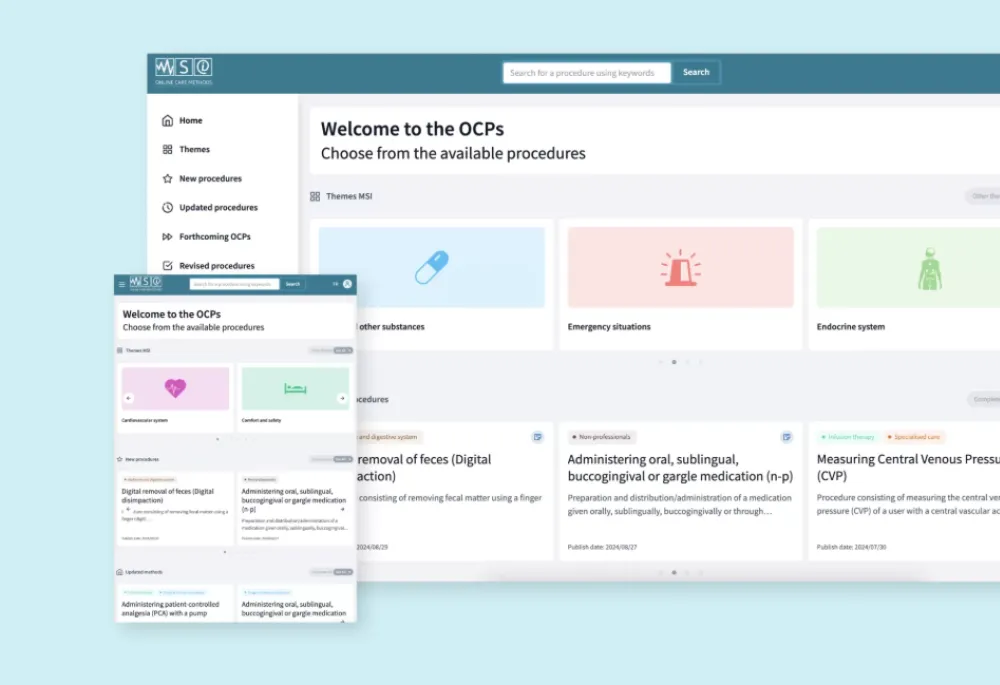The height and width of the screenshot is (685, 1000).
Task: Open Themes in the sidebar
Action: click(x=194, y=150)
